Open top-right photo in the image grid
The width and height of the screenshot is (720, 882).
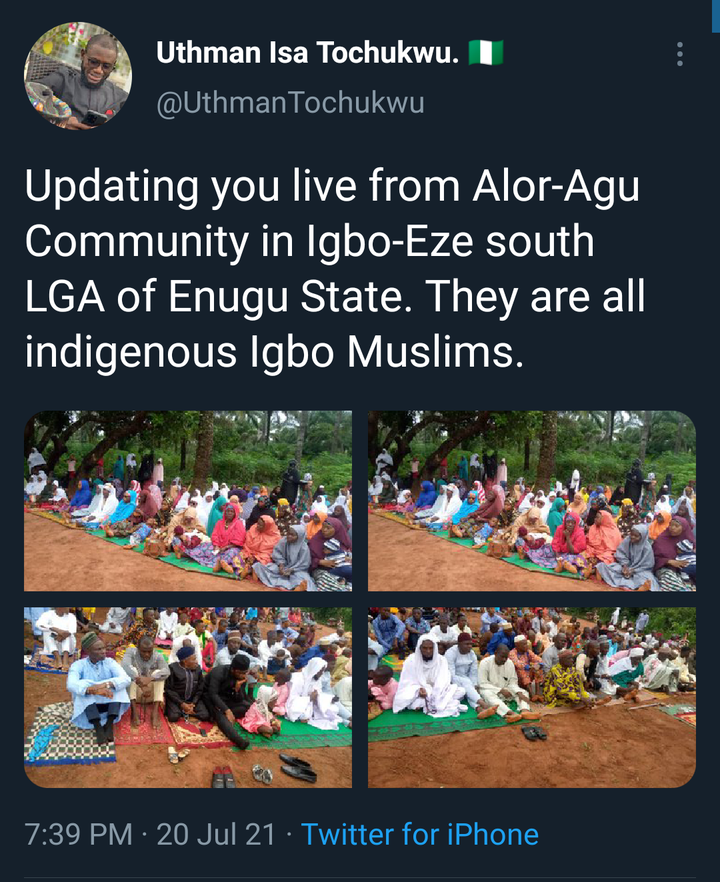(x=532, y=501)
